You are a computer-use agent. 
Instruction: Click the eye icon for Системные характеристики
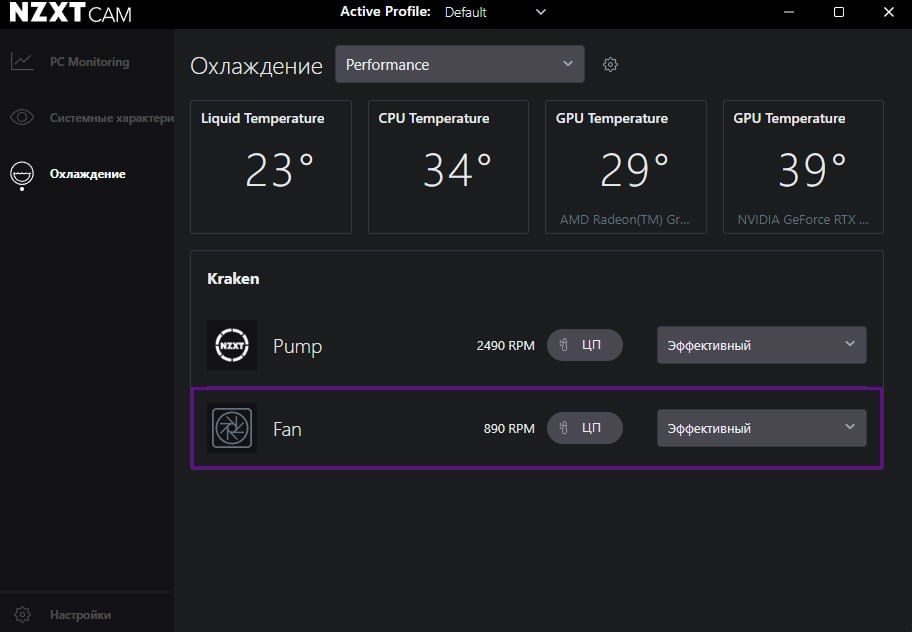(x=22, y=117)
